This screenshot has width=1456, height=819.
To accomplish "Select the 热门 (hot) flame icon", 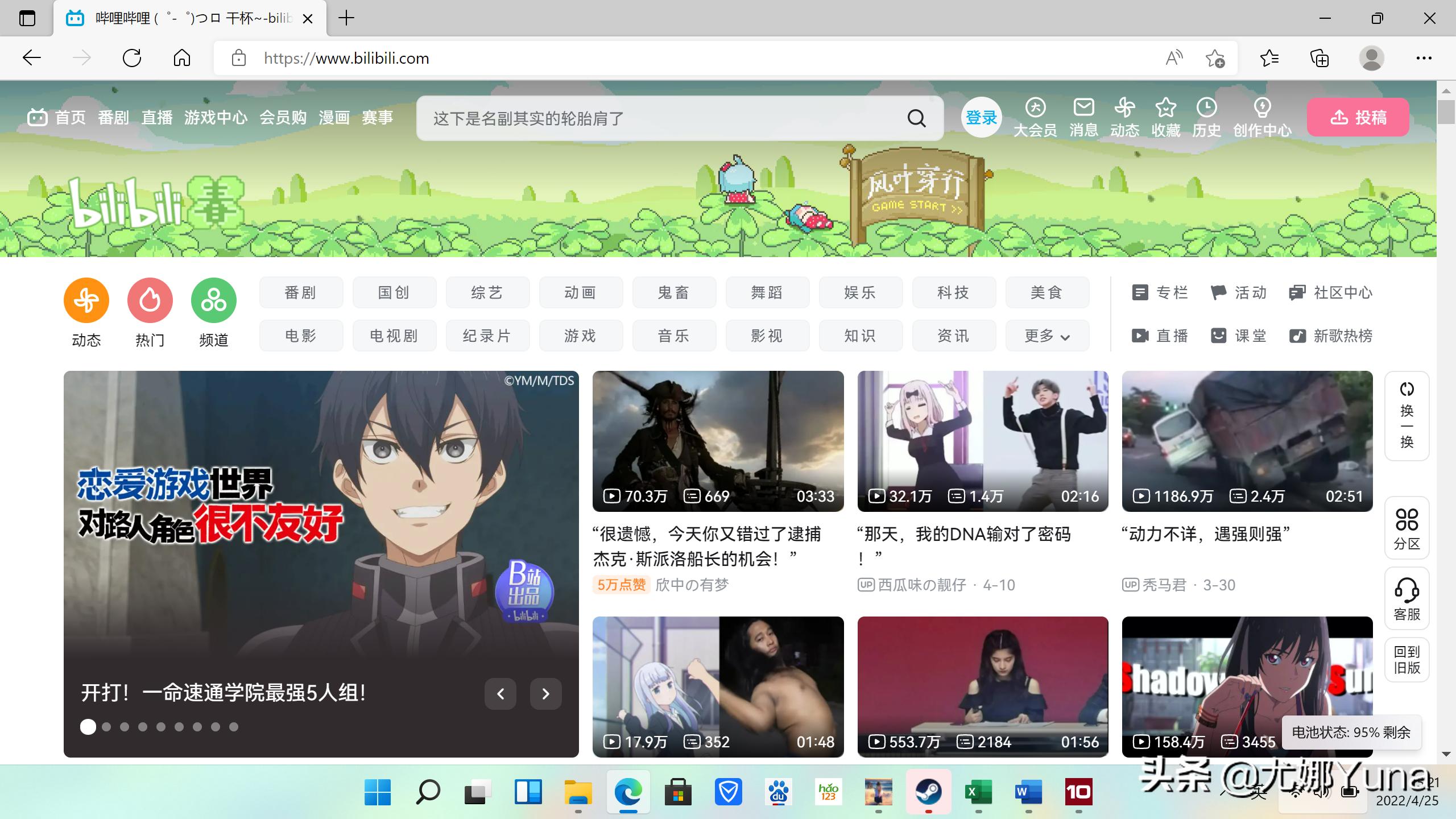I will [x=150, y=300].
